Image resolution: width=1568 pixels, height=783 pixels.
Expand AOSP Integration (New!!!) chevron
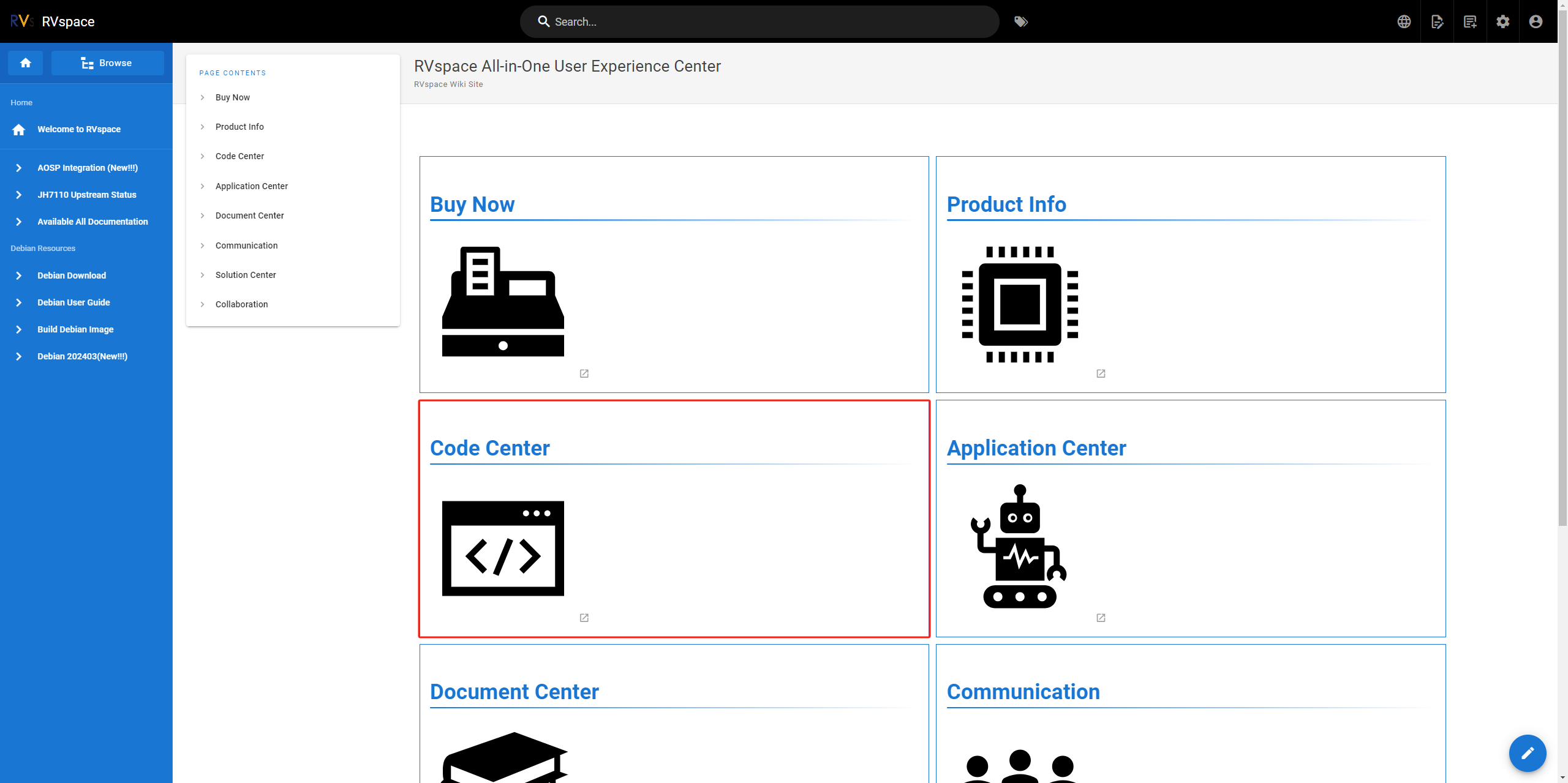(19, 168)
